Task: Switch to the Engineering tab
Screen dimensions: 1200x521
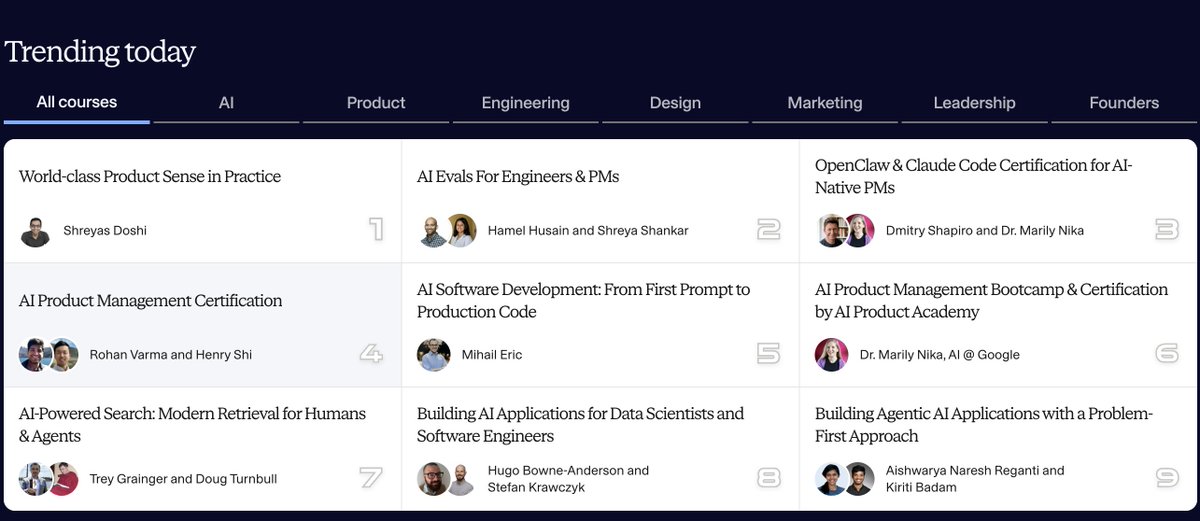Action: pyautogui.click(x=525, y=102)
